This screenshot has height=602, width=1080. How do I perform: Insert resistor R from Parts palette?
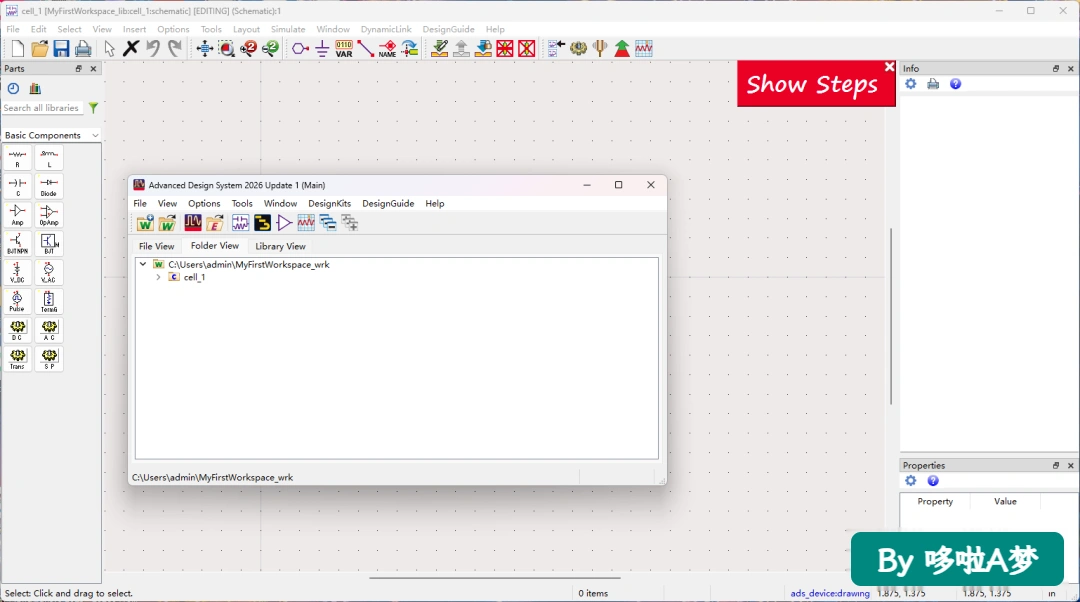click(x=17, y=158)
